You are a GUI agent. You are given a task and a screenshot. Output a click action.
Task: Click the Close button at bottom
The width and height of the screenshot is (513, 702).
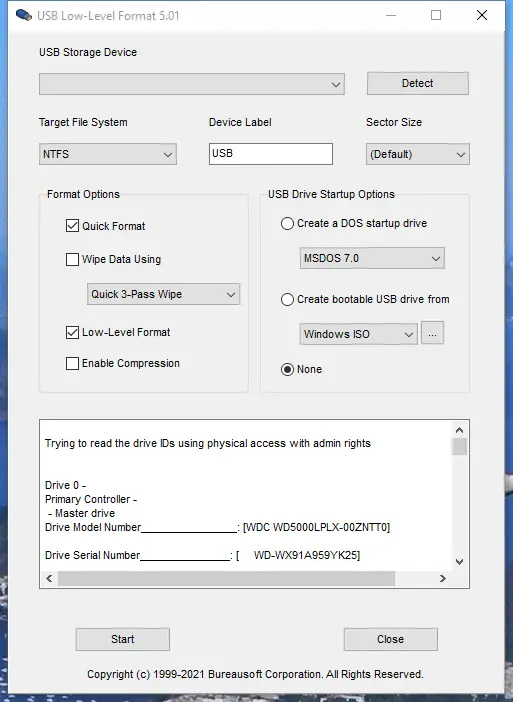[391, 639]
